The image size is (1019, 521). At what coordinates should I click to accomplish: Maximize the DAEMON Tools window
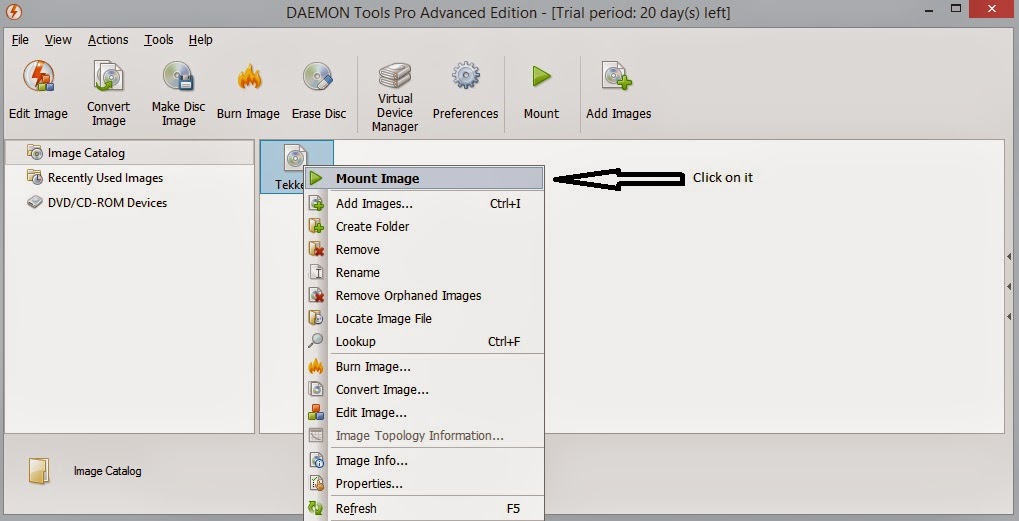pyautogui.click(x=955, y=8)
